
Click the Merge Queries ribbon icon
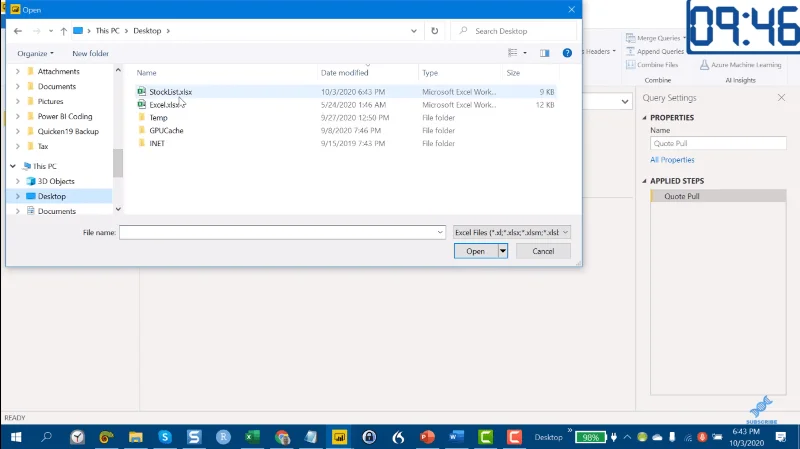click(631, 38)
